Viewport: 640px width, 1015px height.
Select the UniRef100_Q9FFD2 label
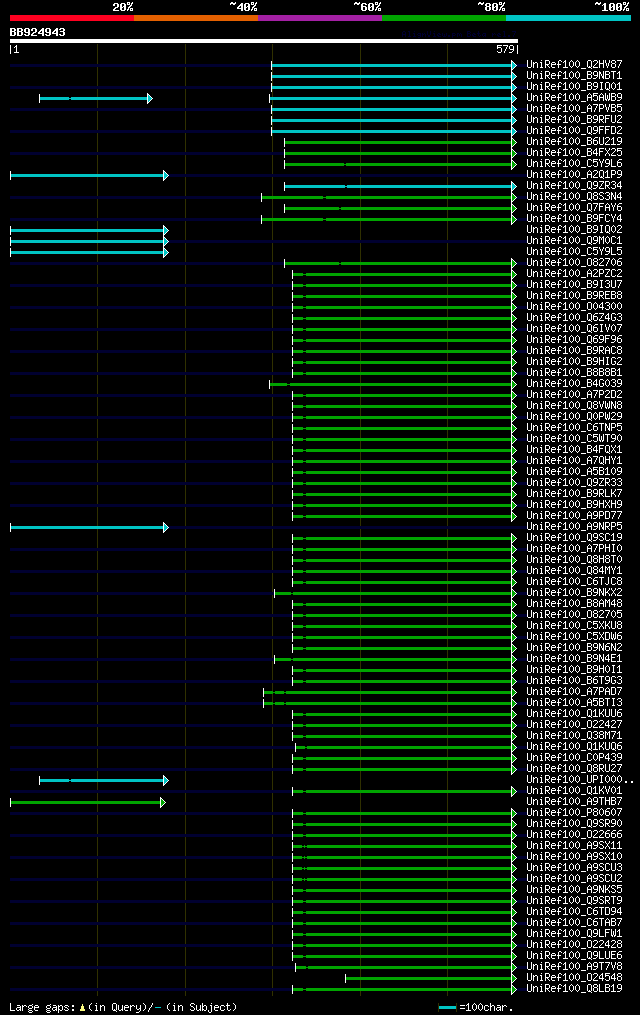coord(574,131)
